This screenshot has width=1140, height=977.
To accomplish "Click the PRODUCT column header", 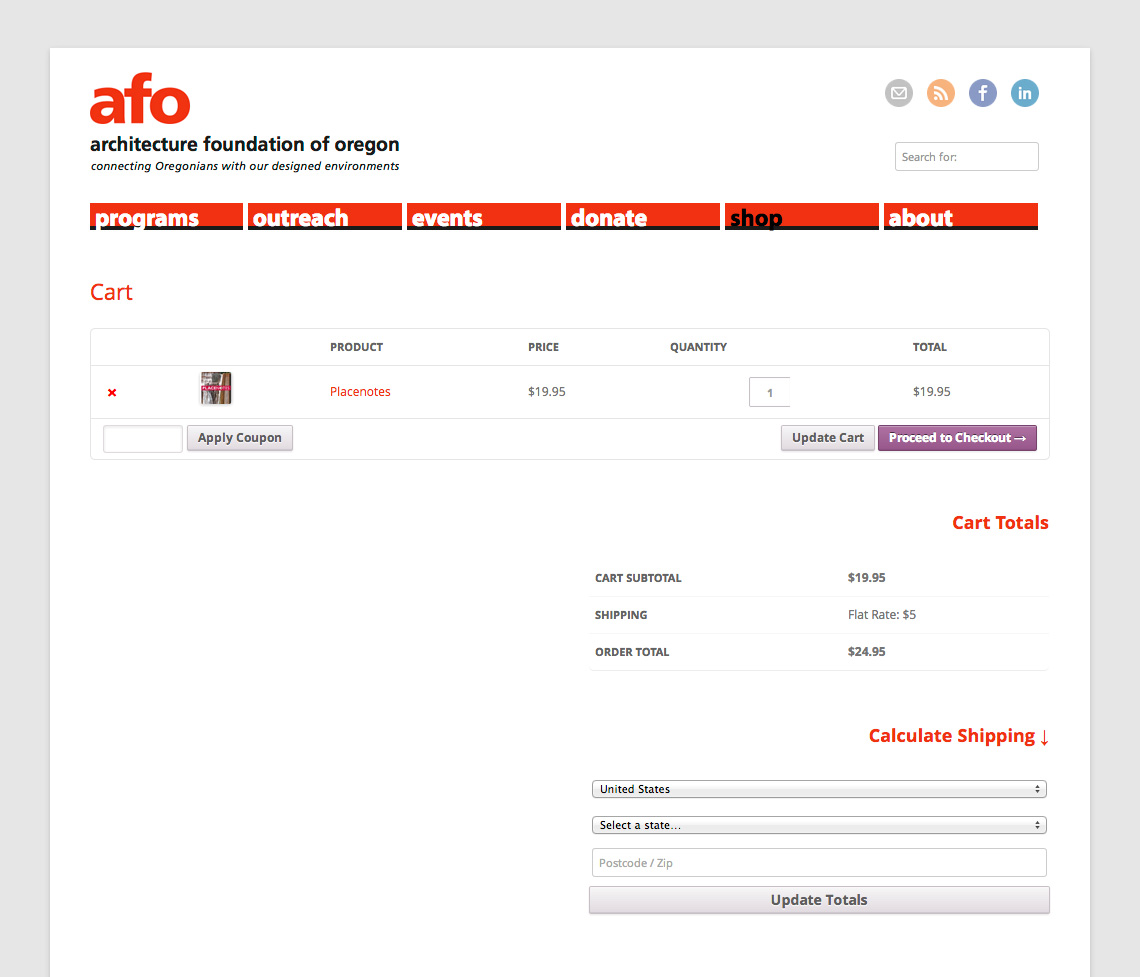I will tap(356, 347).
